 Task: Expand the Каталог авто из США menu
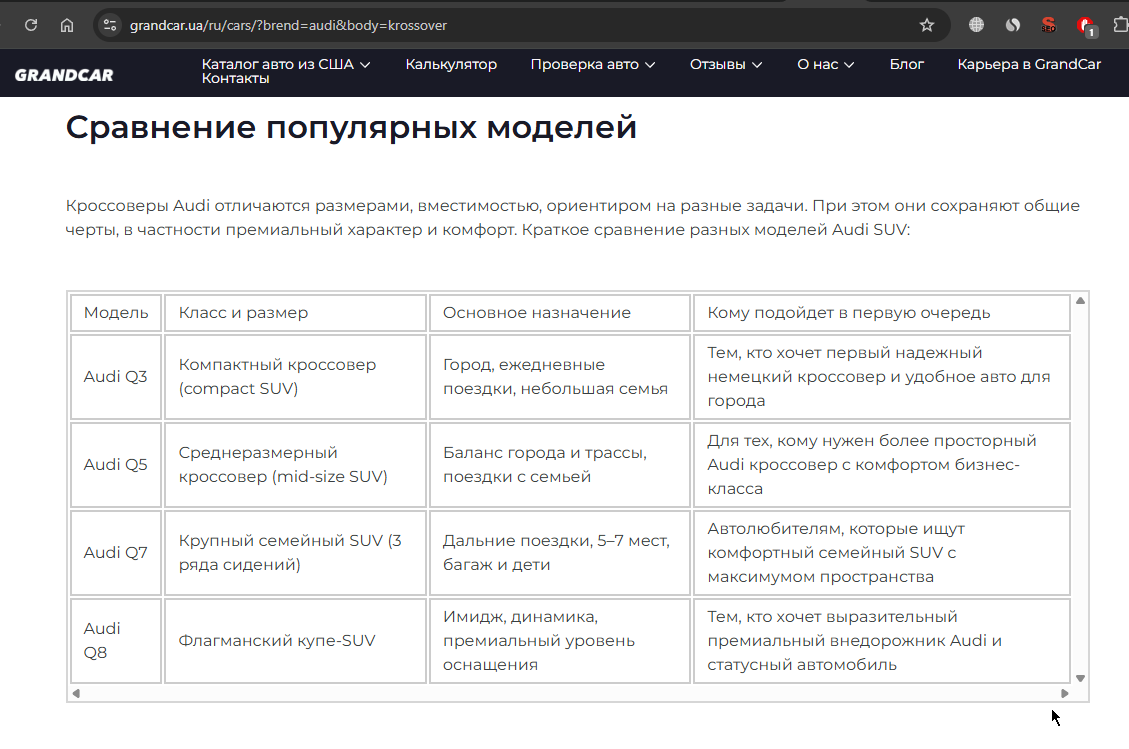pos(286,64)
